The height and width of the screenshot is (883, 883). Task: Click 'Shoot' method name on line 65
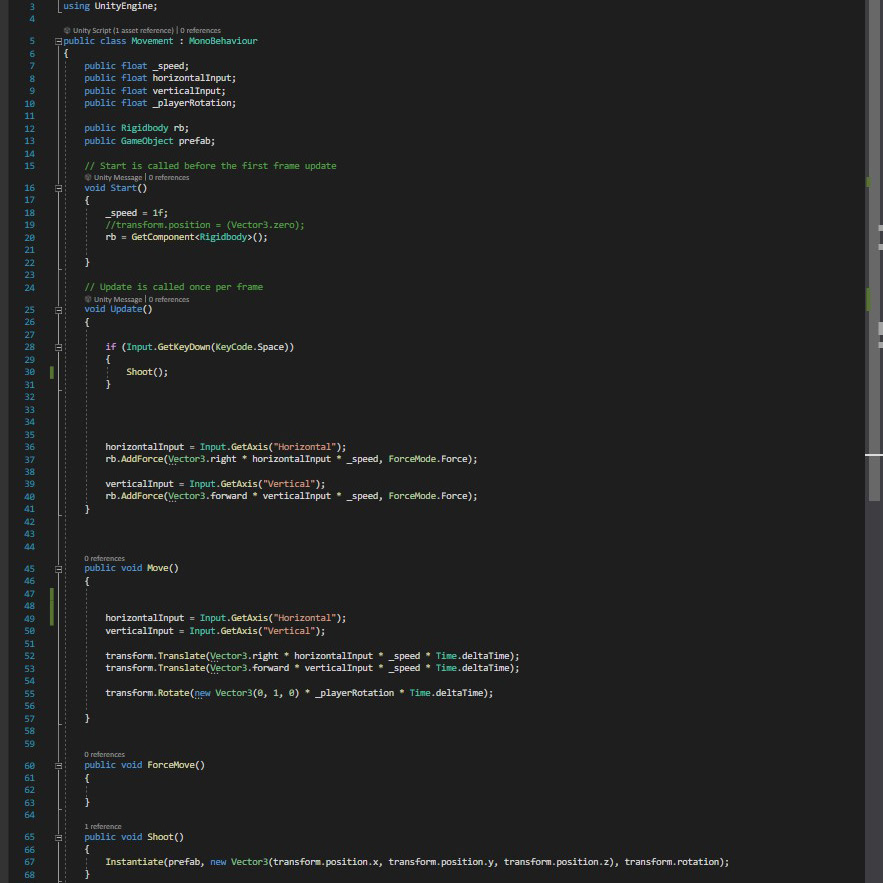click(160, 837)
